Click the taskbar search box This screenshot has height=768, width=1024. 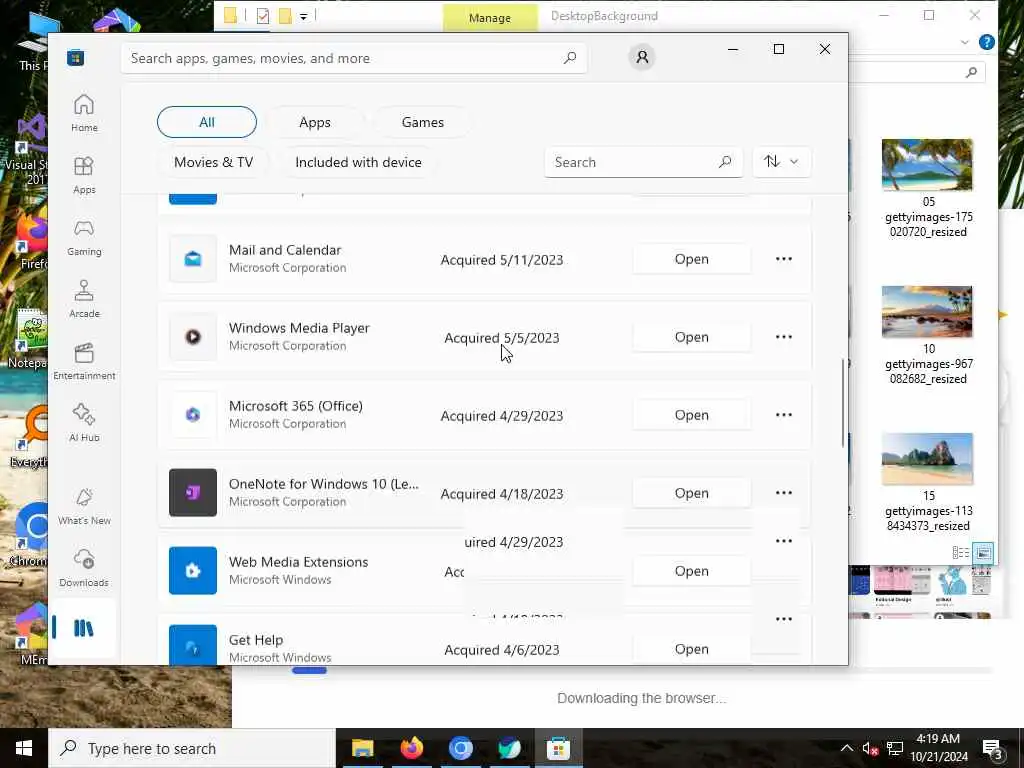[x=192, y=748]
